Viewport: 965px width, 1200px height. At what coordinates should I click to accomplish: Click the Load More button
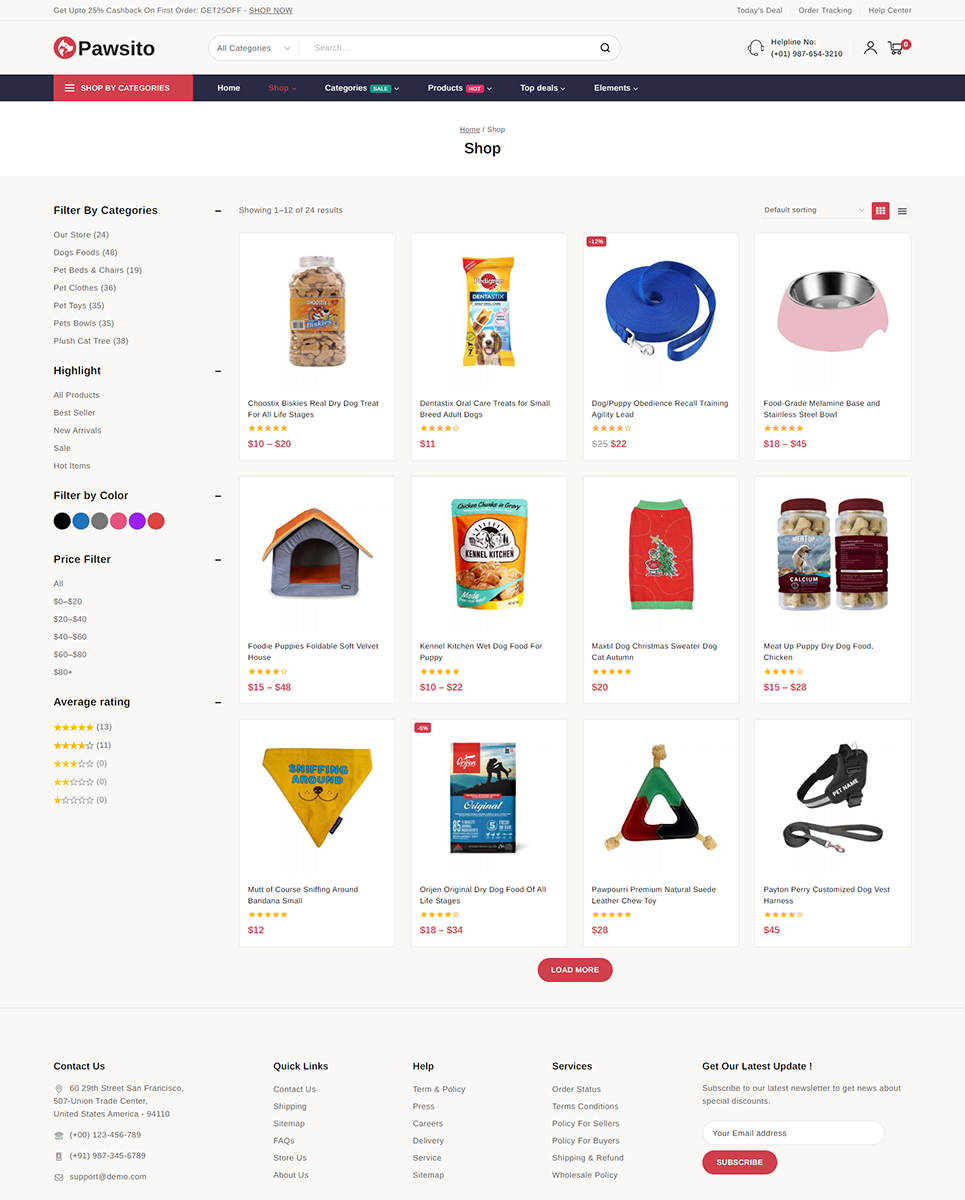tap(575, 970)
